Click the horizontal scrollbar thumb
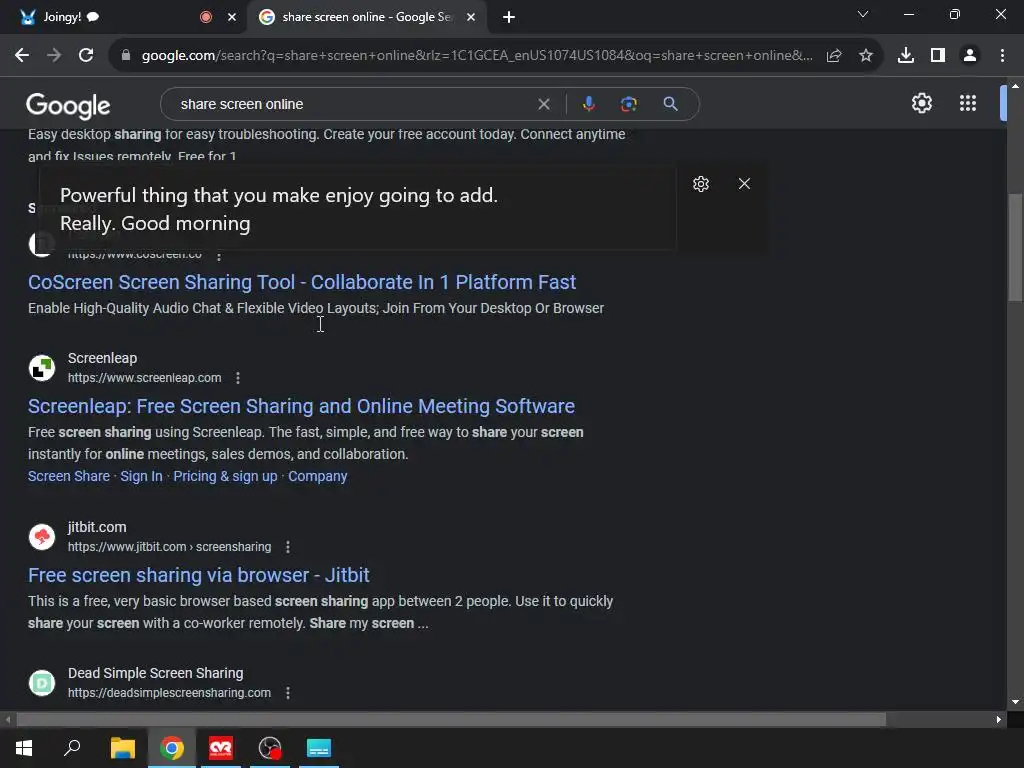1024x768 pixels. tap(451, 720)
